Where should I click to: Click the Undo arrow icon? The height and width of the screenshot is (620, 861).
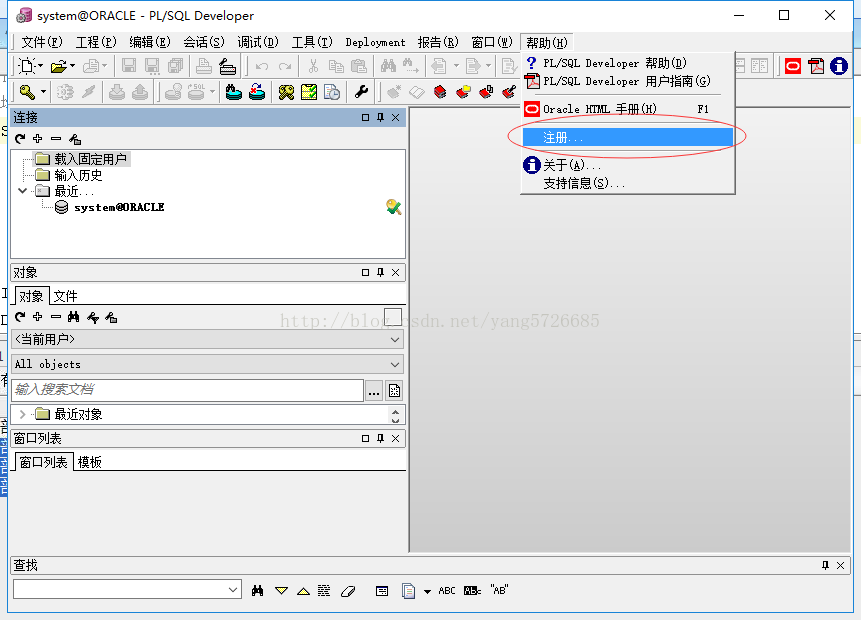pyautogui.click(x=261, y=64)
